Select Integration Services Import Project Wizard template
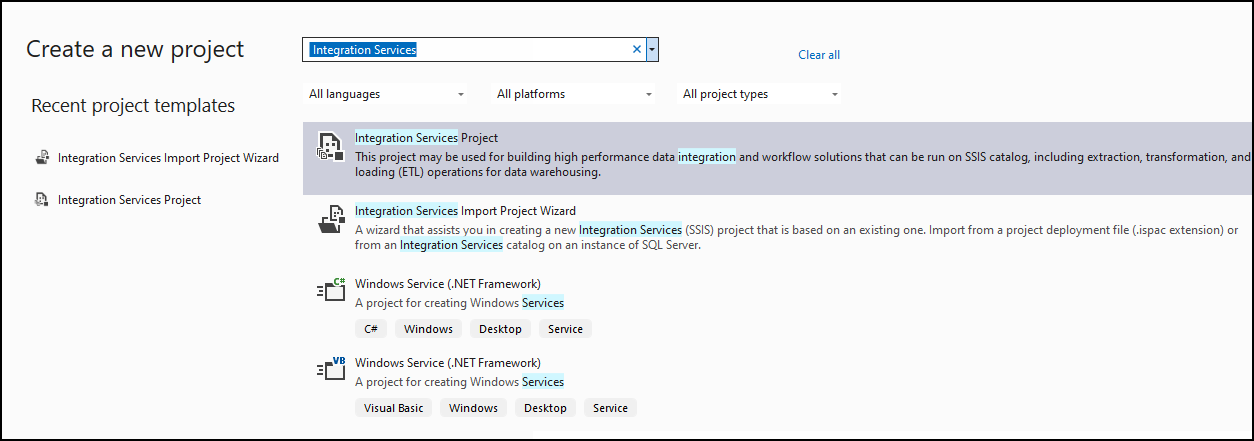 coord(778,228)
